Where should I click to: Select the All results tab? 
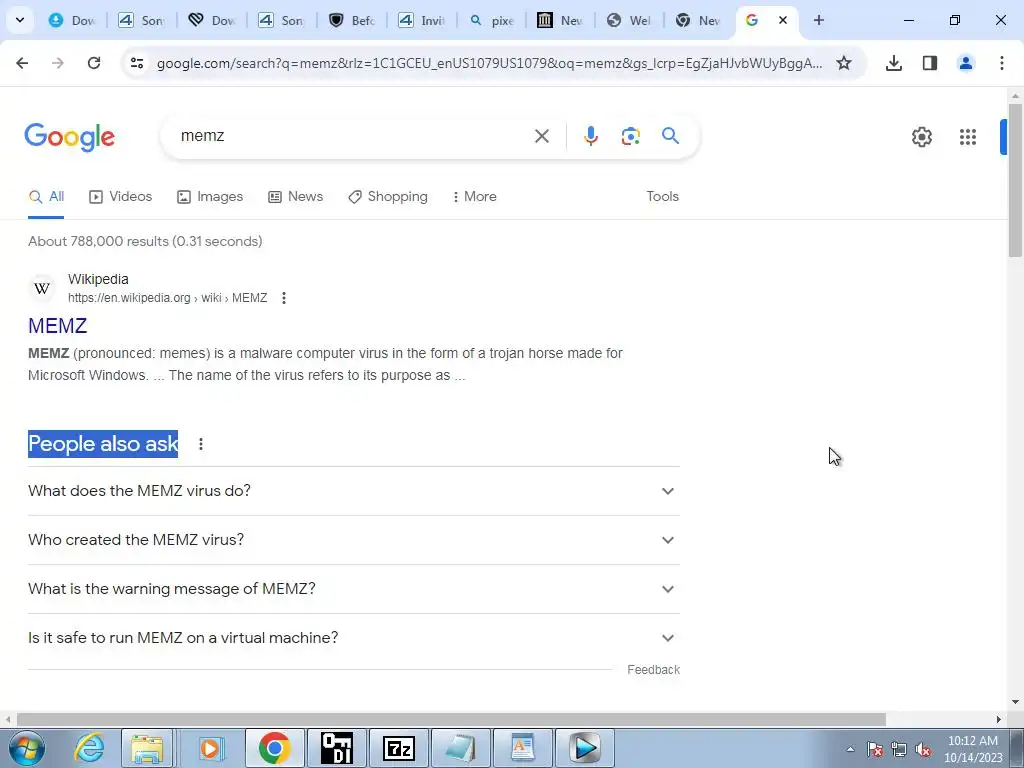coord(46,197)
